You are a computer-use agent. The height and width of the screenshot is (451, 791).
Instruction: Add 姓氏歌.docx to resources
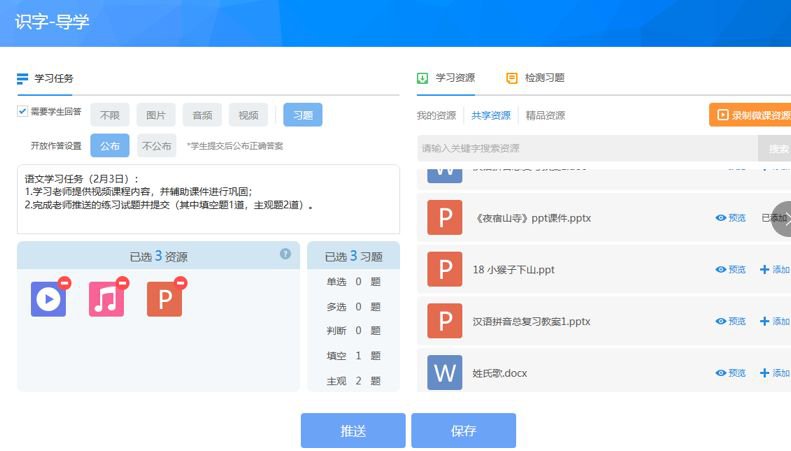(775, 373)
